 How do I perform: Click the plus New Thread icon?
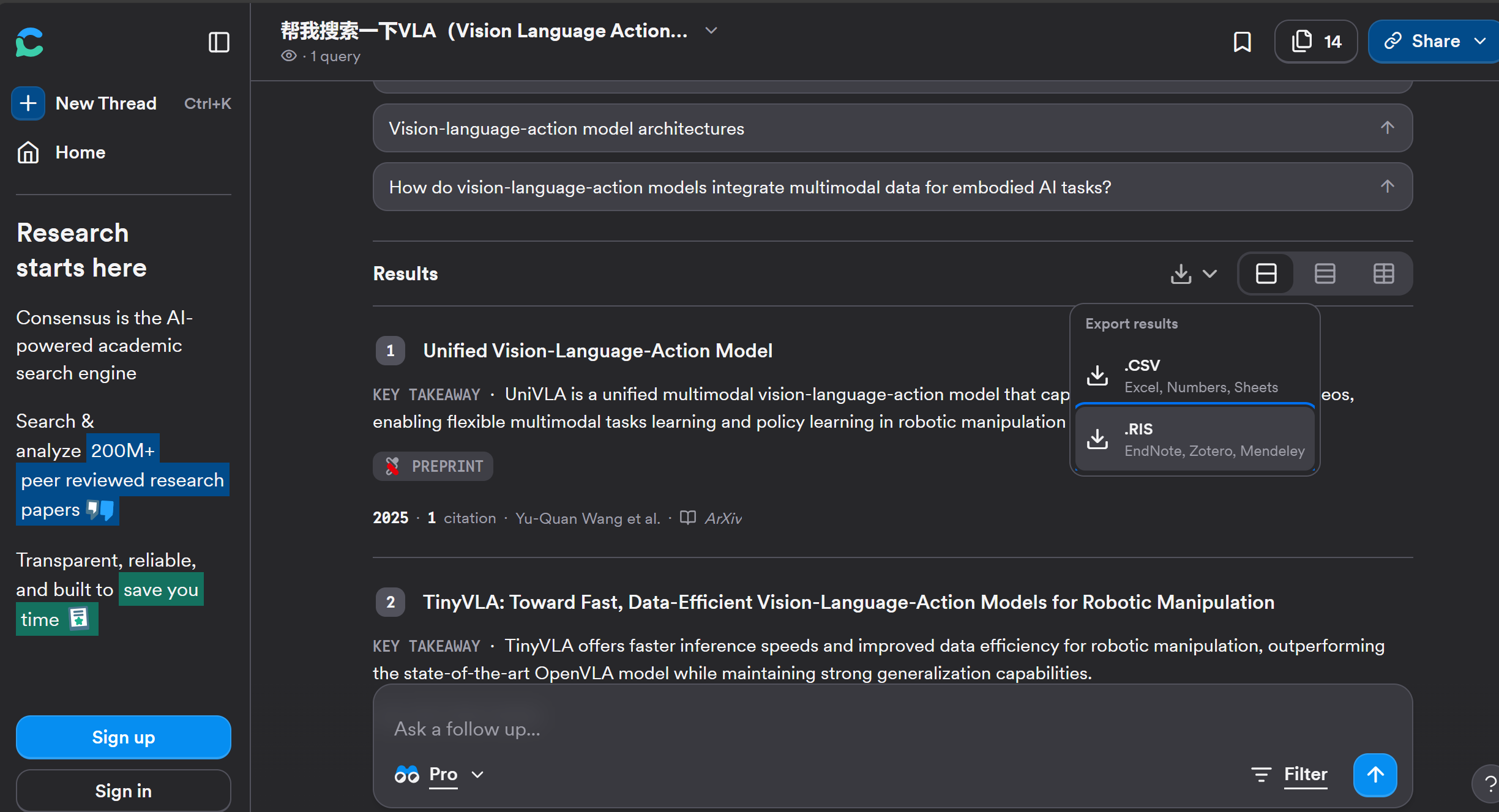(28, 103)
